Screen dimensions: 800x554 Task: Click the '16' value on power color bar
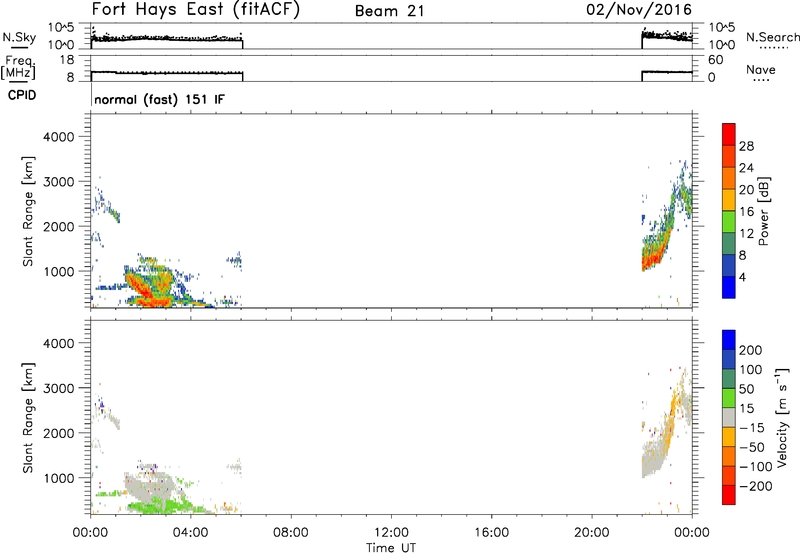coord(746,212)
